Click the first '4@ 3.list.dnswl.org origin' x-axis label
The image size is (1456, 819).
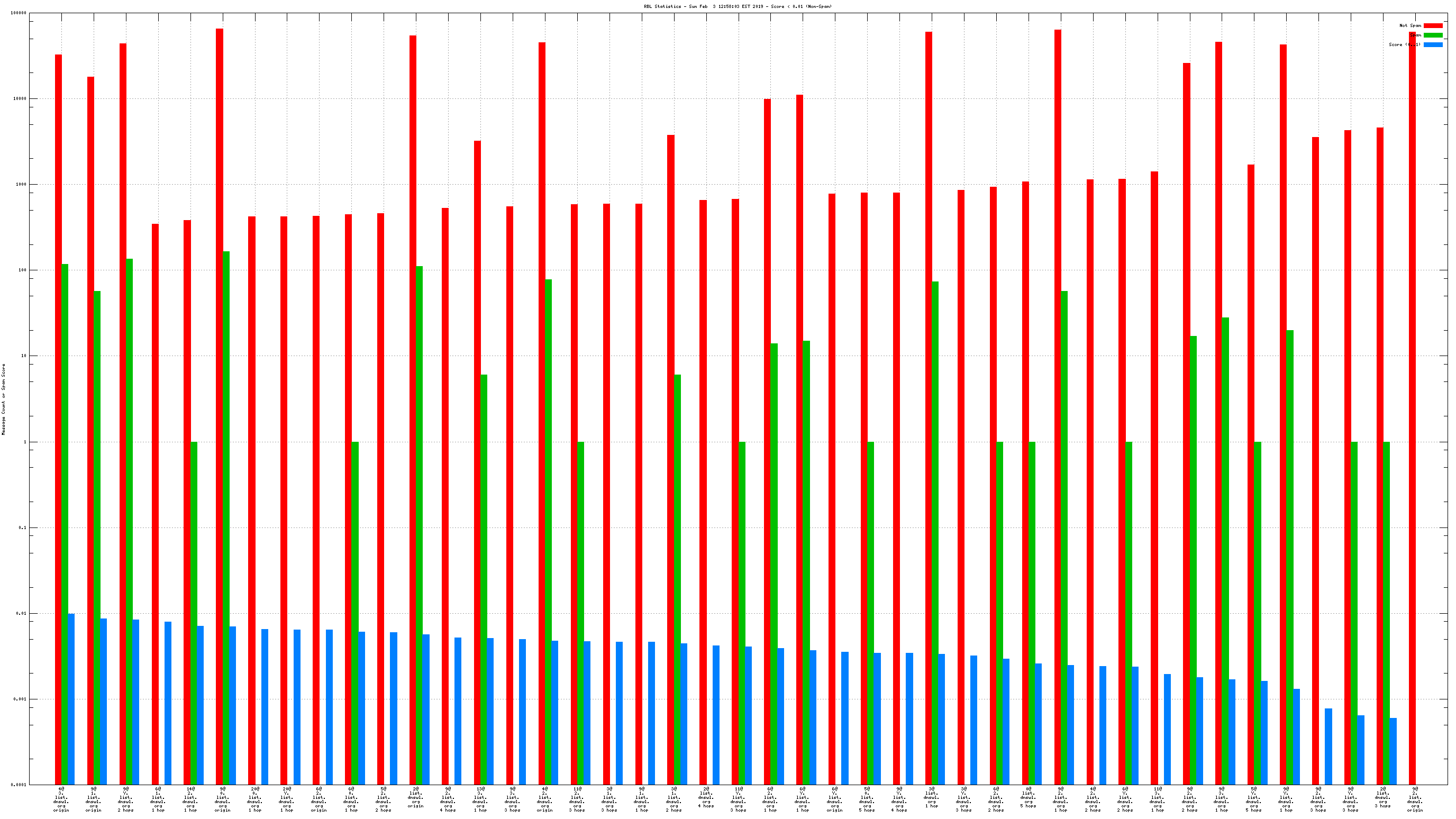[x=61, y=799]
